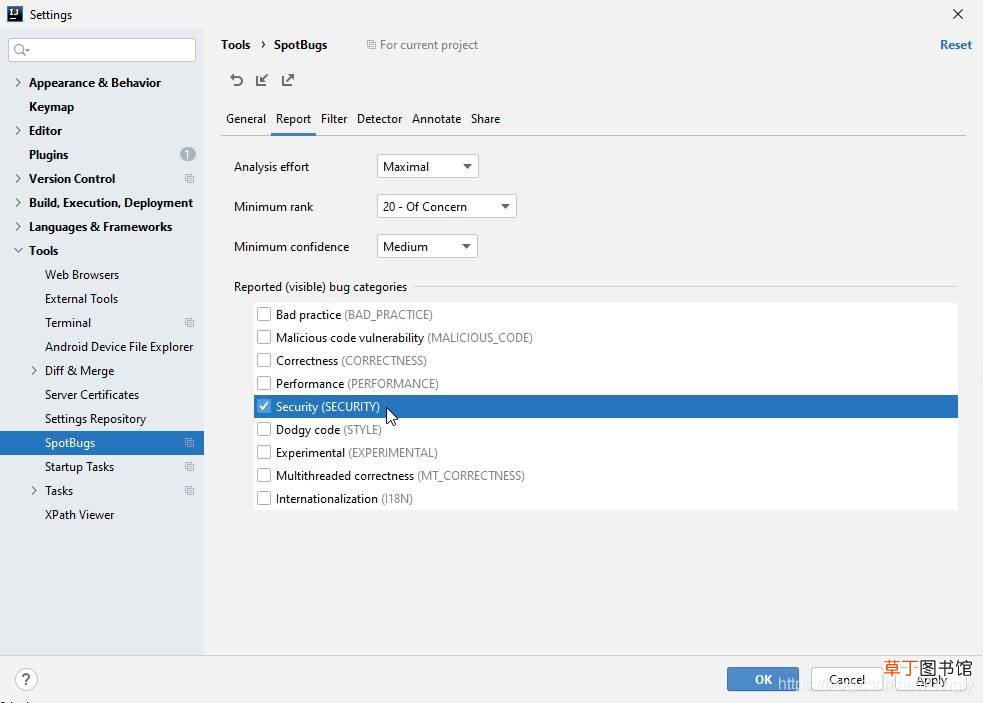Click the Reset link

pyautogui.click(x=955, y=45)
